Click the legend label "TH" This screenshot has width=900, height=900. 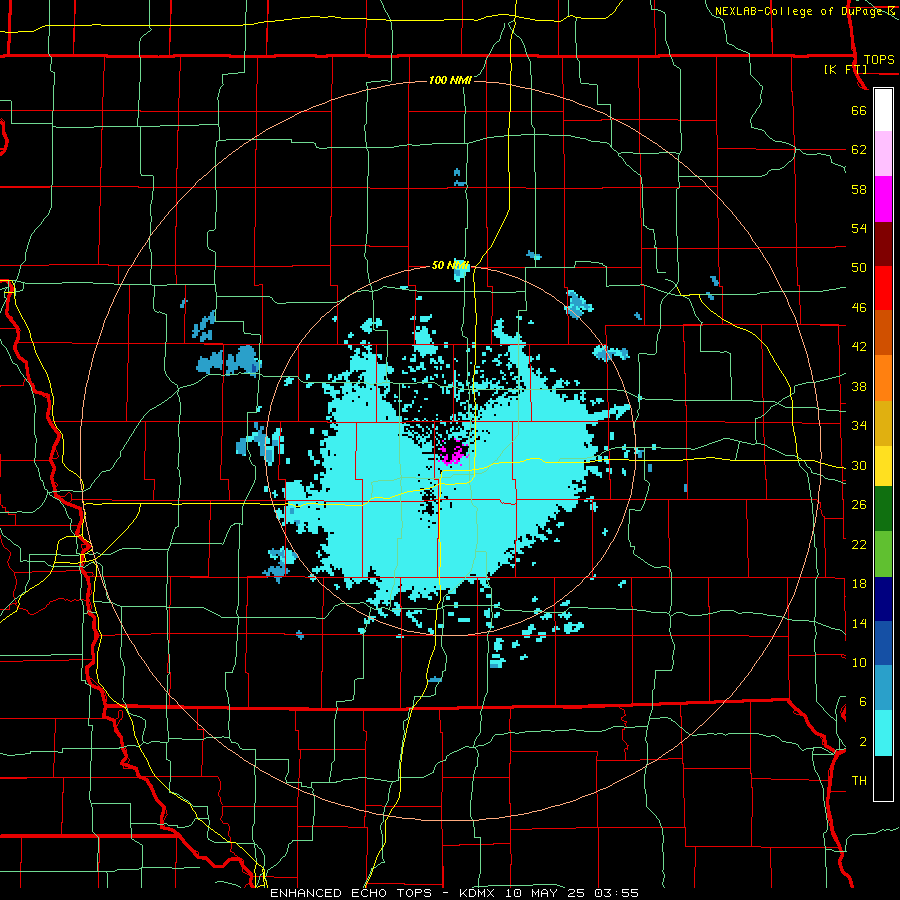[x=859, y=781]
